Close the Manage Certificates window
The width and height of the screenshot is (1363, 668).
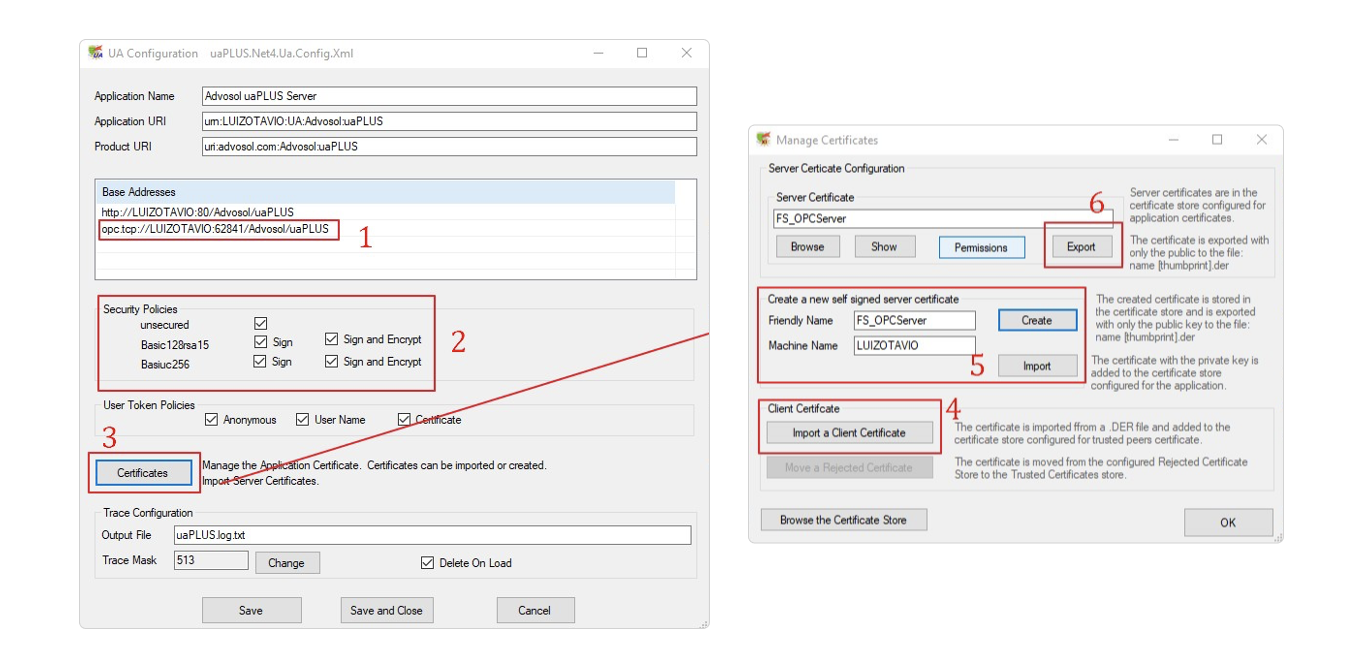(x=1262, y=140)
